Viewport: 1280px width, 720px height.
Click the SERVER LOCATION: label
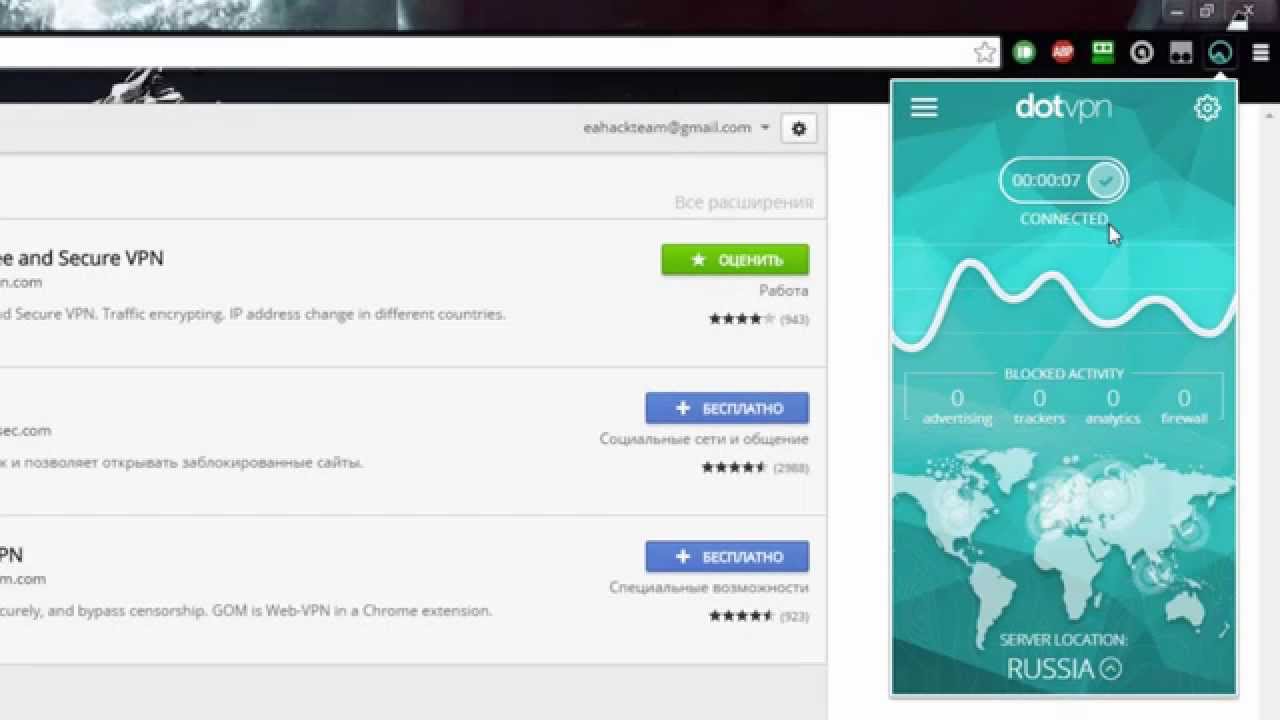point(1064,640)
